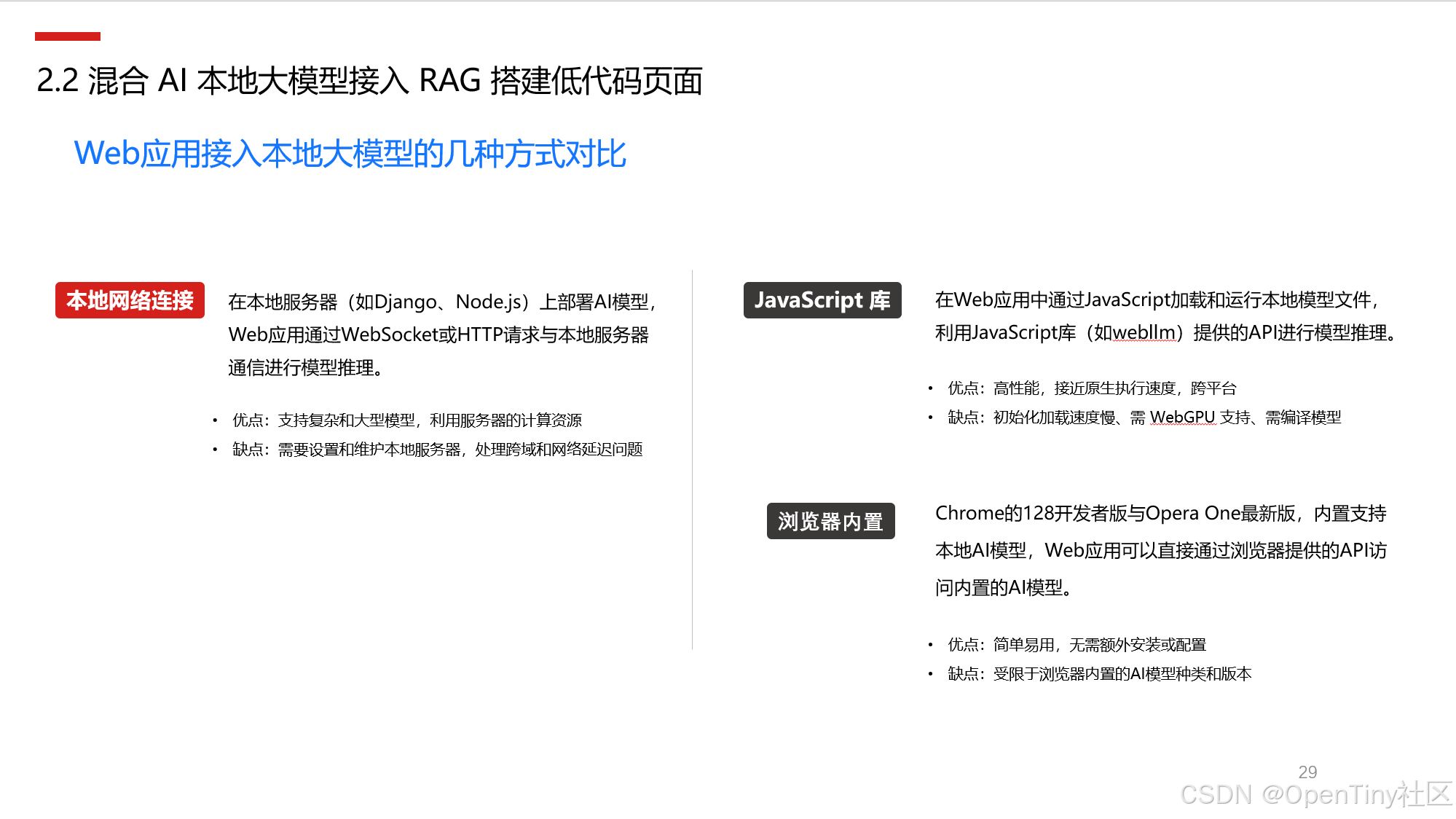Click the 缺点 受限于浏览器内置 bullet
Viewport: 1456px width, 819px height.
[1099, 674]
